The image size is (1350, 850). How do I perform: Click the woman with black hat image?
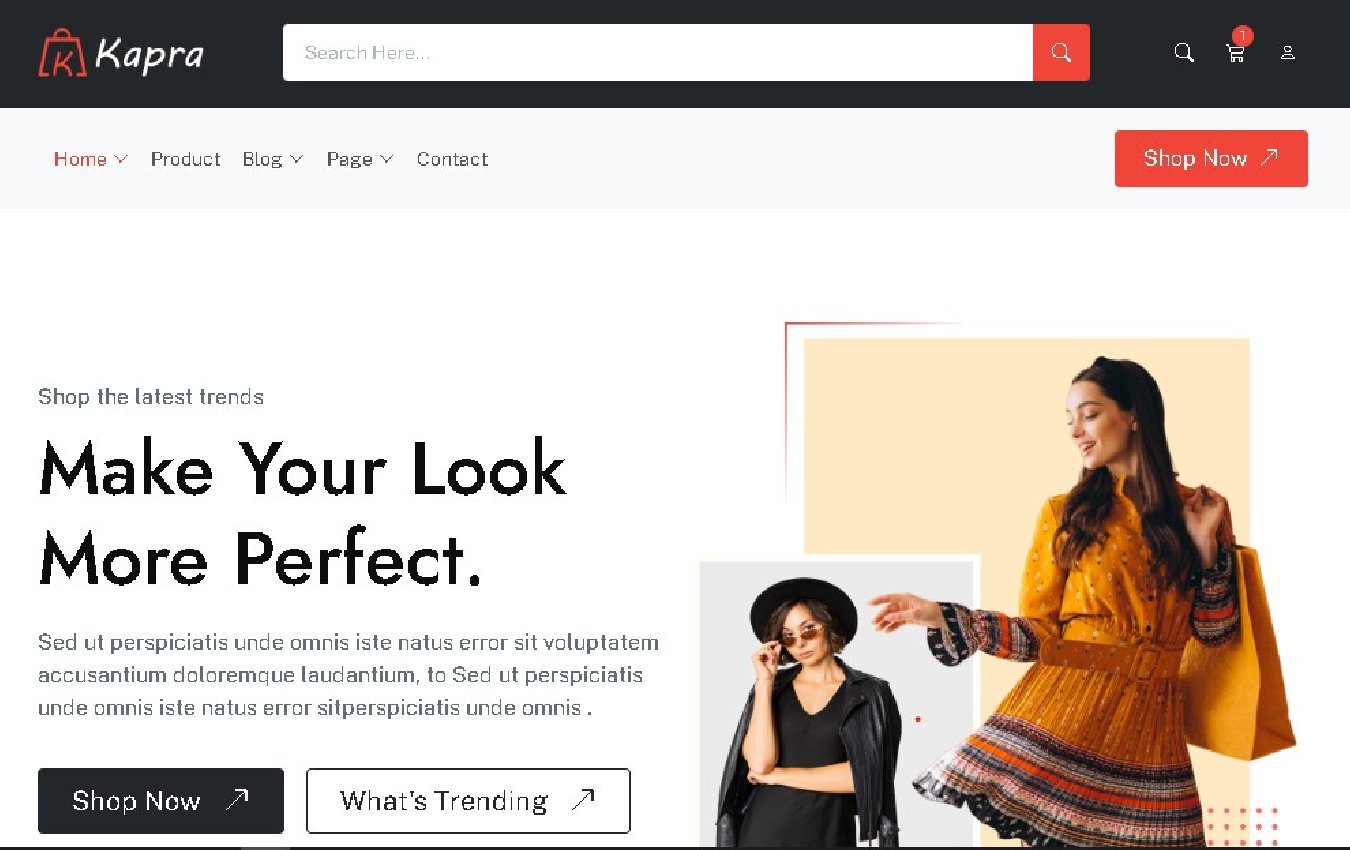click(810, 712)
